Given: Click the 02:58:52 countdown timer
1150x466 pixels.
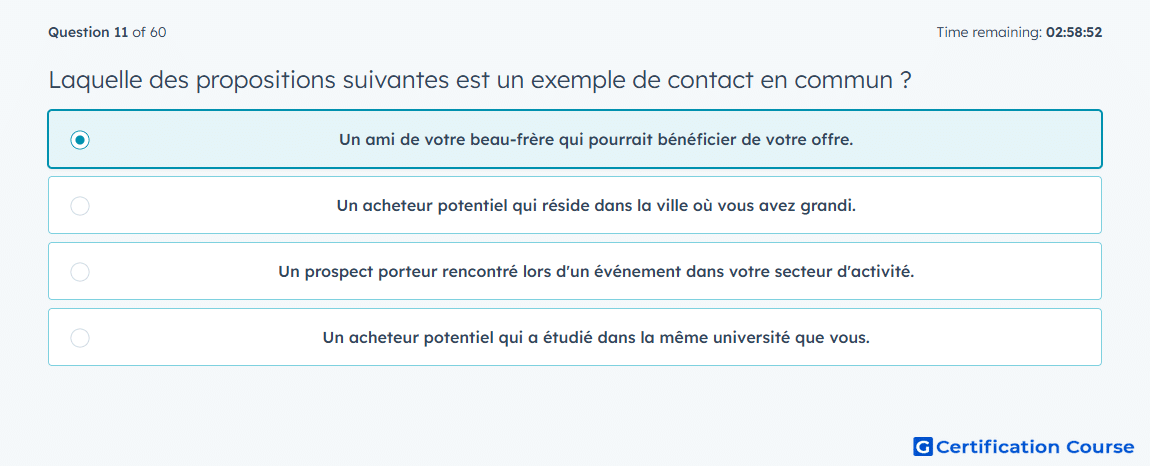Looking at the screenshot, I should pos(1074,32).
